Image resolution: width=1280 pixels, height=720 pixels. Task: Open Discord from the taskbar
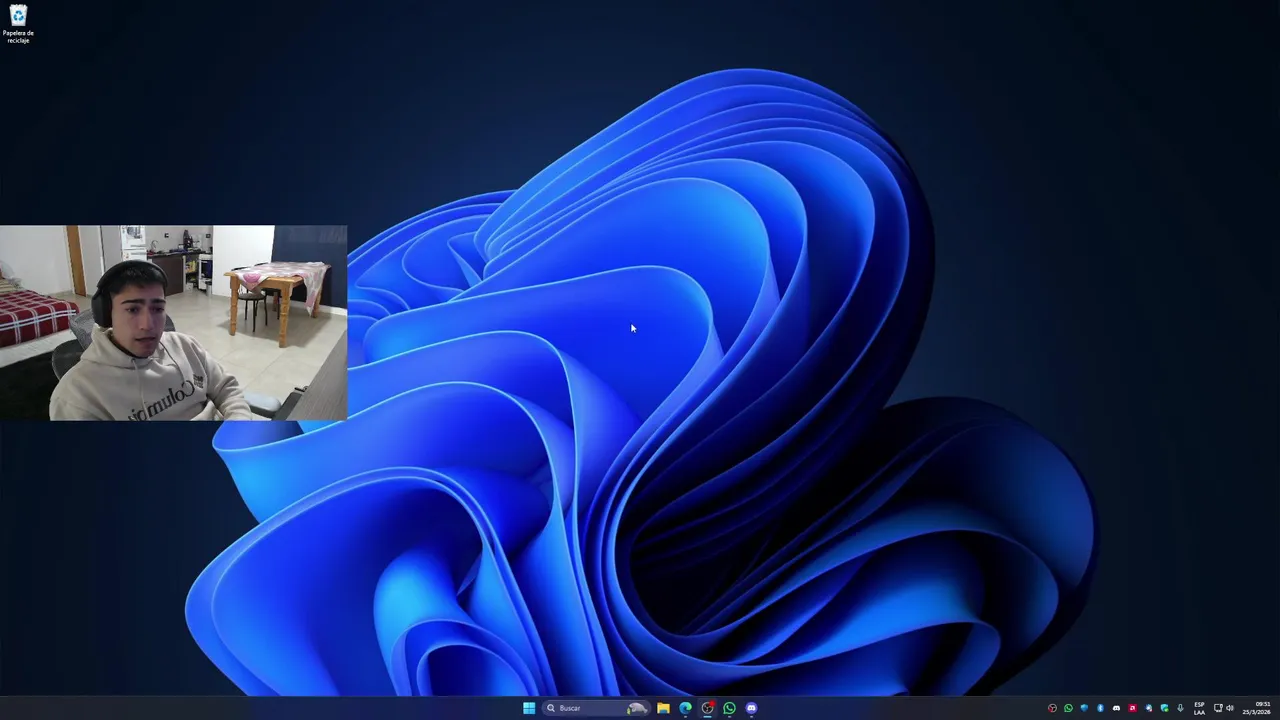pyautogui.click(x=751, y=708)
